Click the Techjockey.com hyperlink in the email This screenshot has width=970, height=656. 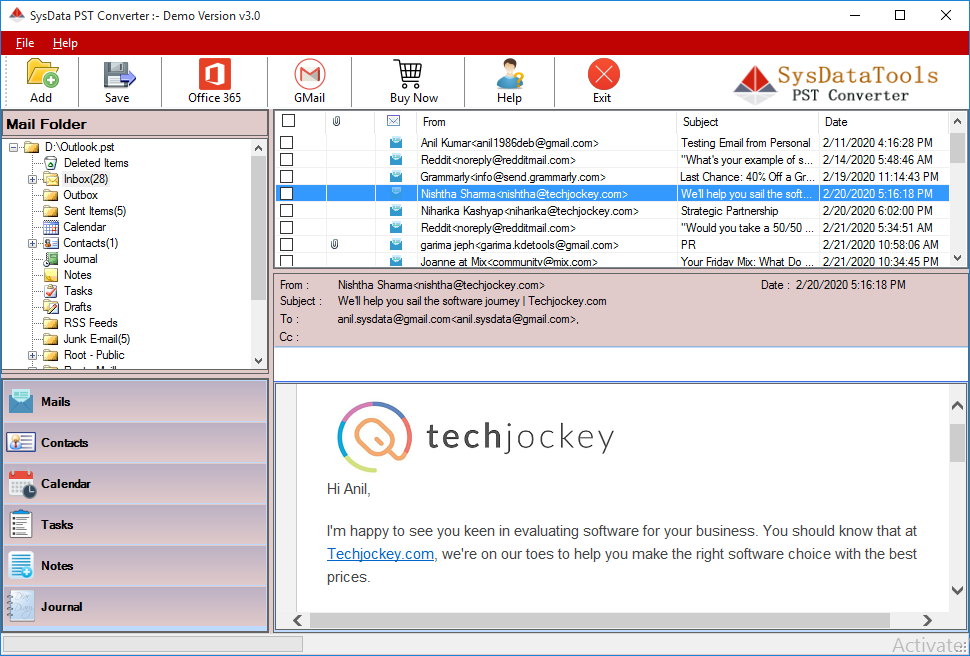pyautogui.click(x=380, y=553)
